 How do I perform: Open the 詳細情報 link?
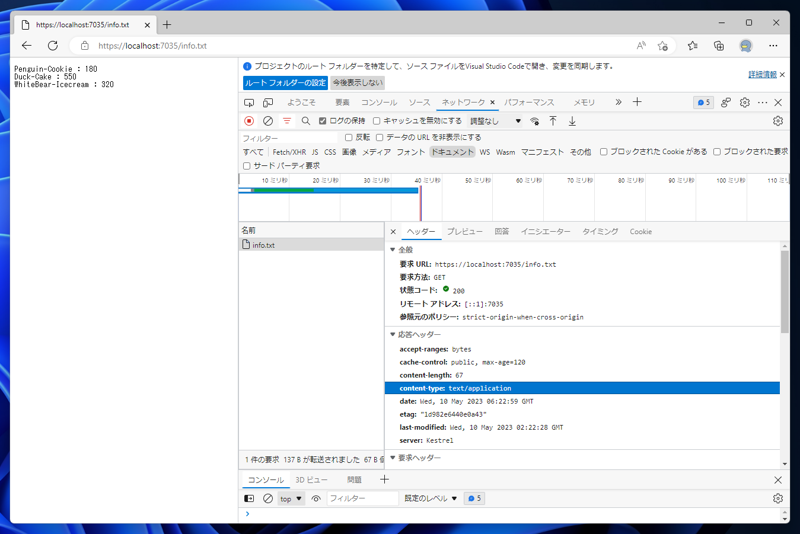point(762,74)
